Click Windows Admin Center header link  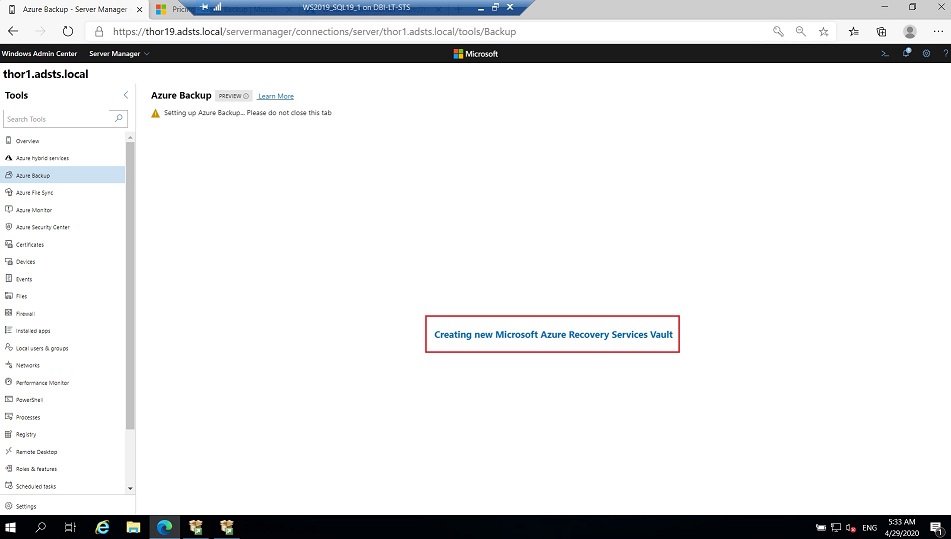click(x=39, y=53)
